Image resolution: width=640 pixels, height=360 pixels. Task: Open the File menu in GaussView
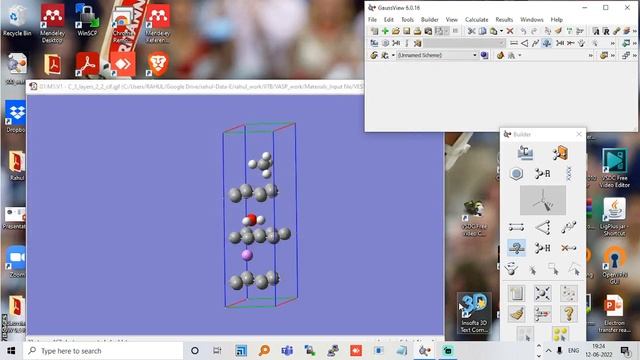[372, 20]
